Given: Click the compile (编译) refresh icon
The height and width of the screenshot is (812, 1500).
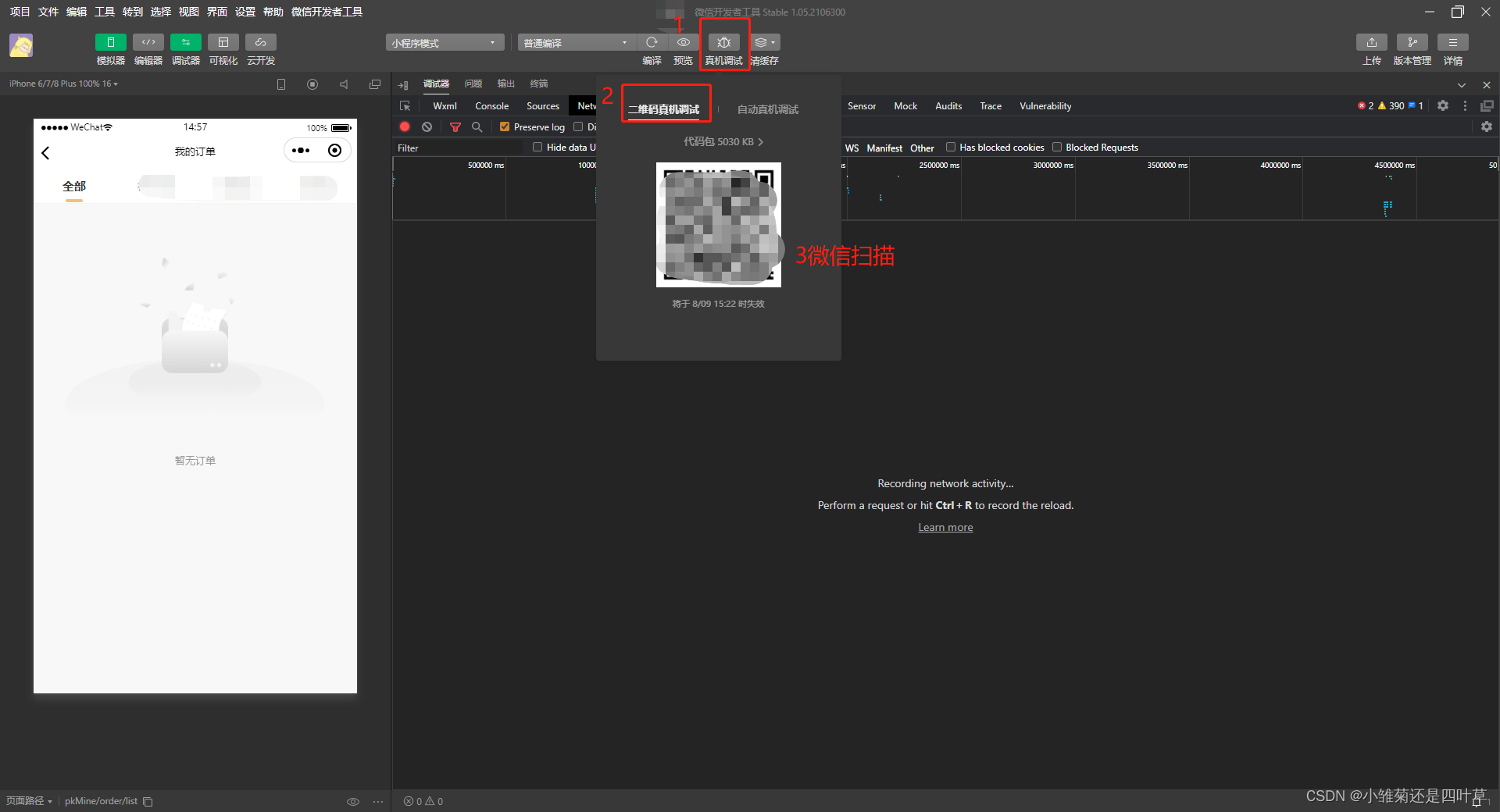Looking at the screenshot, I should 652,42.
